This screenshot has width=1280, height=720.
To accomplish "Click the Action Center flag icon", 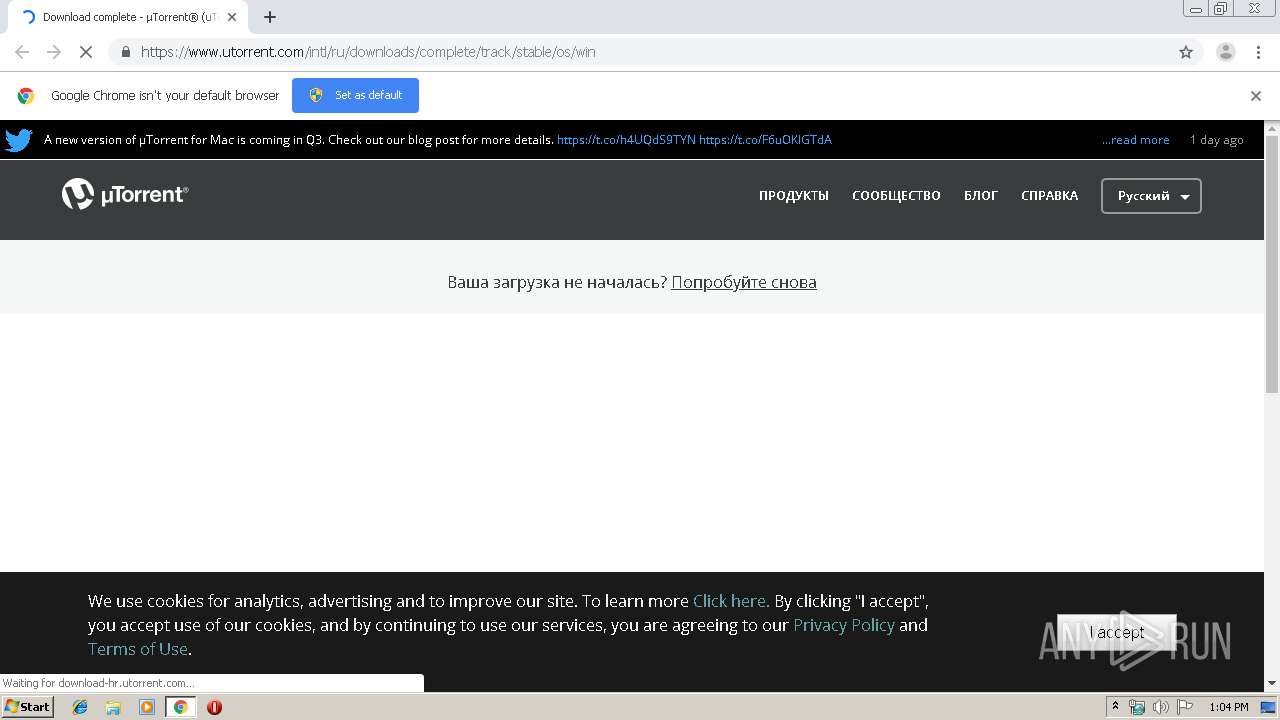I will point(1184,707).
